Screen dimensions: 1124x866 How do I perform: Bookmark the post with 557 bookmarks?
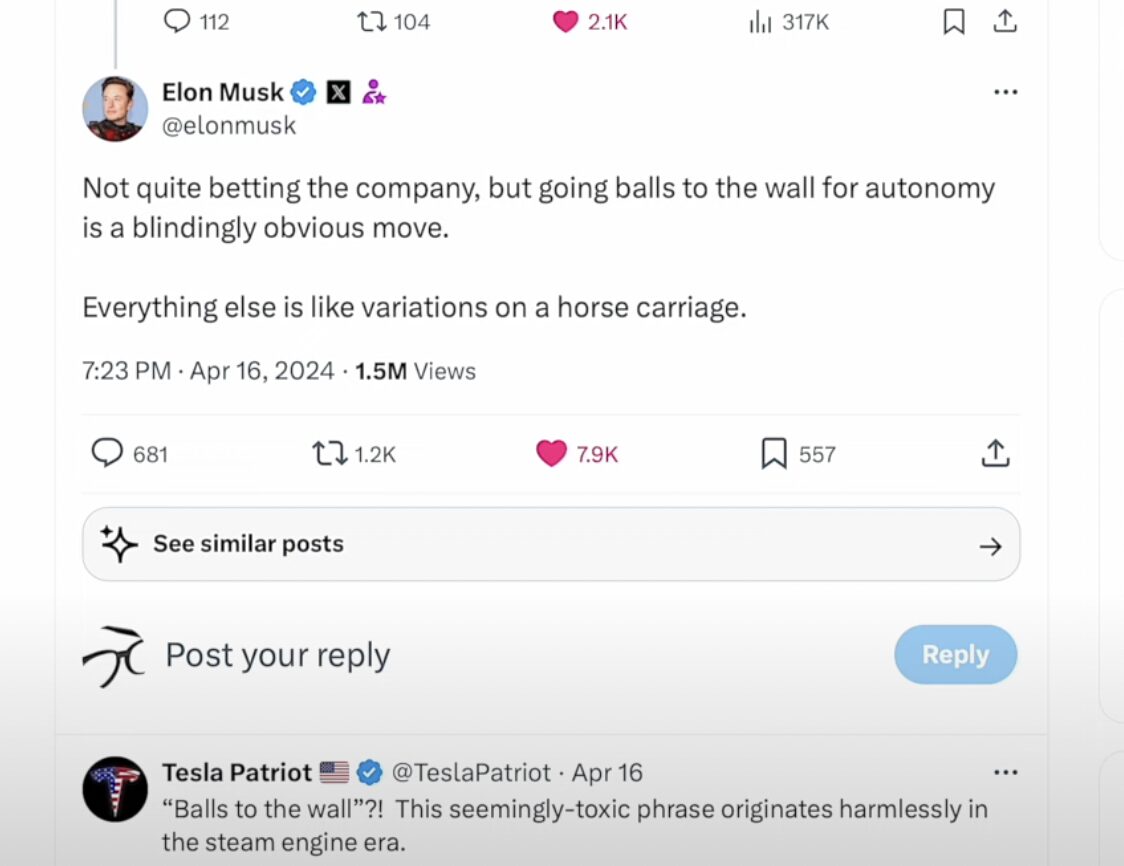[x=774, y=454]
